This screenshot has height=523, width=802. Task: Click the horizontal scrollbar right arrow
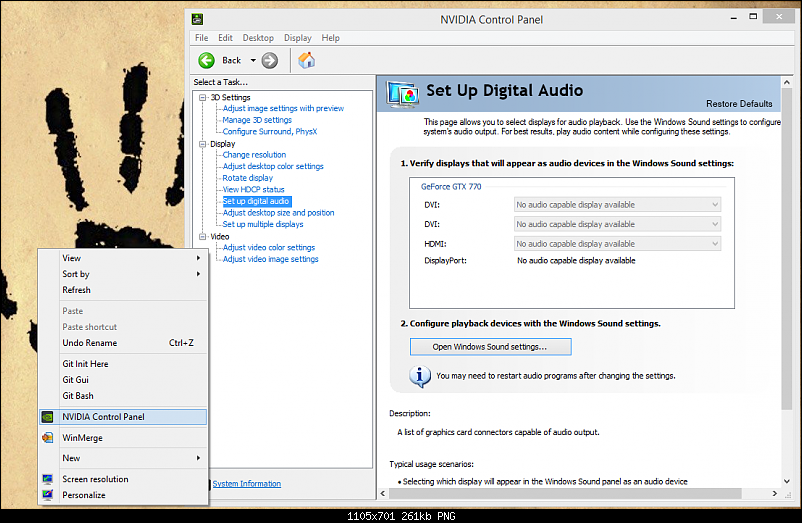[774, 493]
